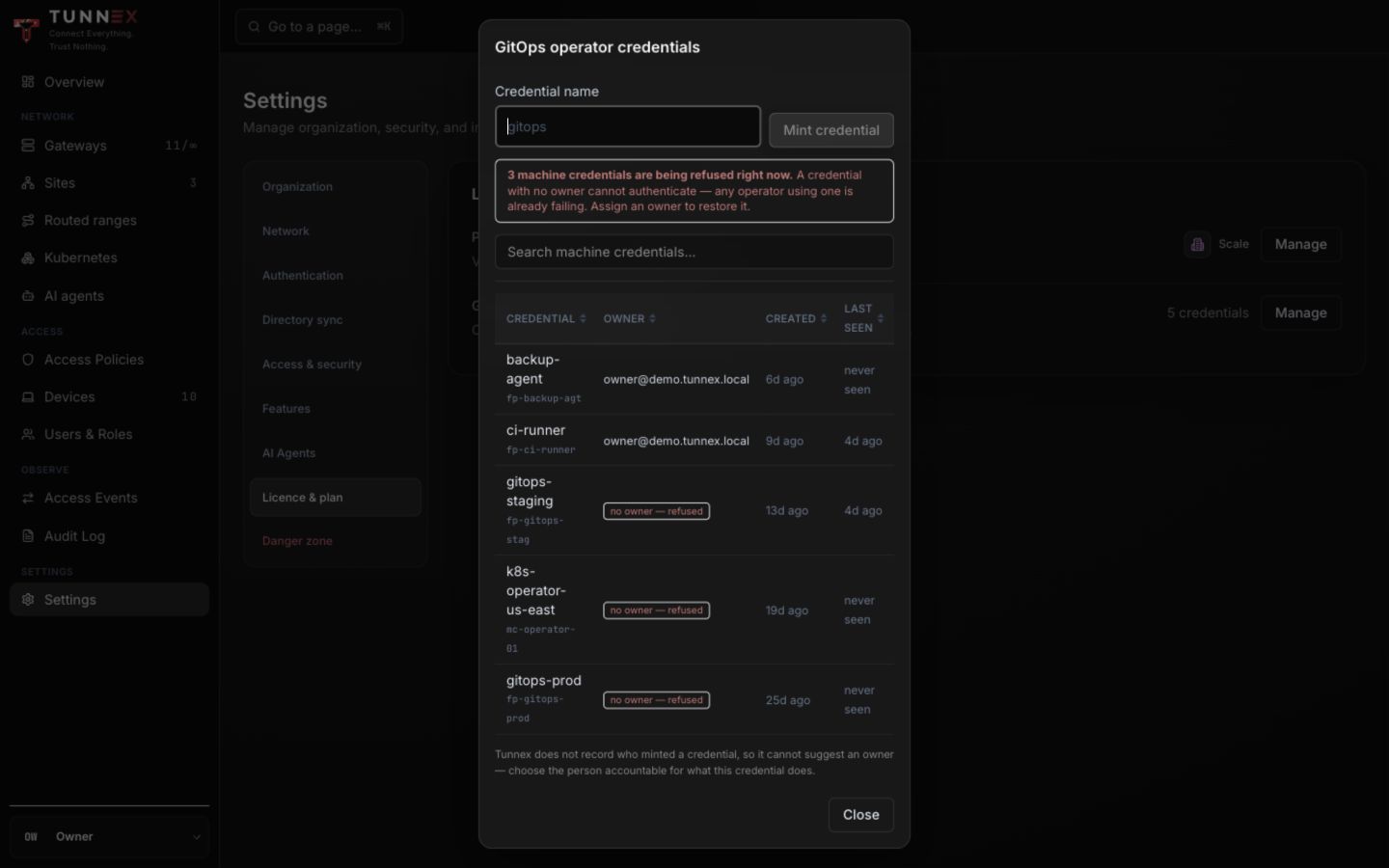Click the fp-backup-agt fingerprint text
This screenshot has height=868, width=1389.
coord(544,398)
